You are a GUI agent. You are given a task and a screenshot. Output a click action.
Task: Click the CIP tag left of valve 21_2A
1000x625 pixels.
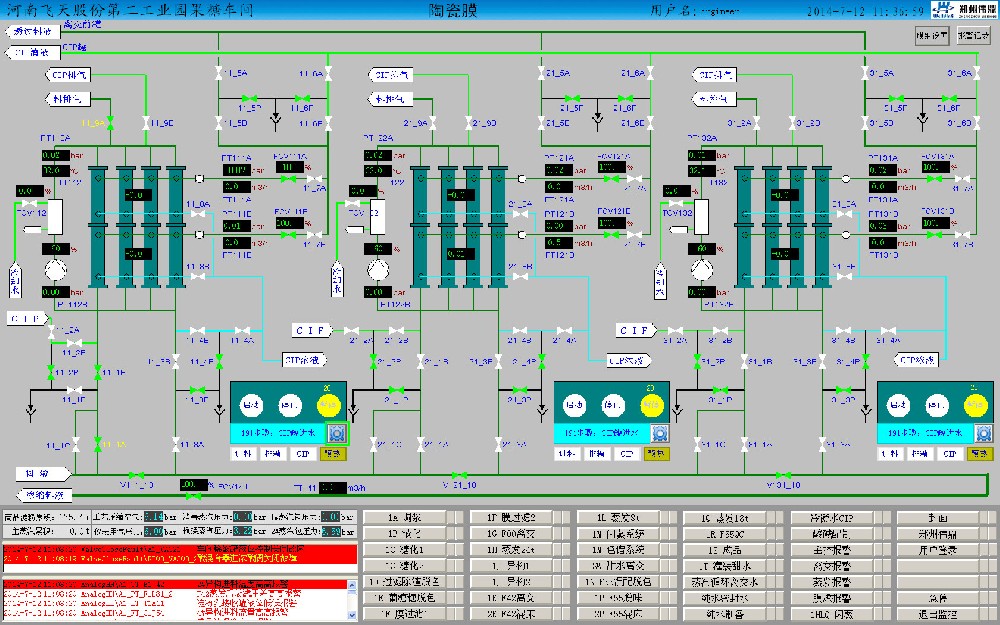312,330
